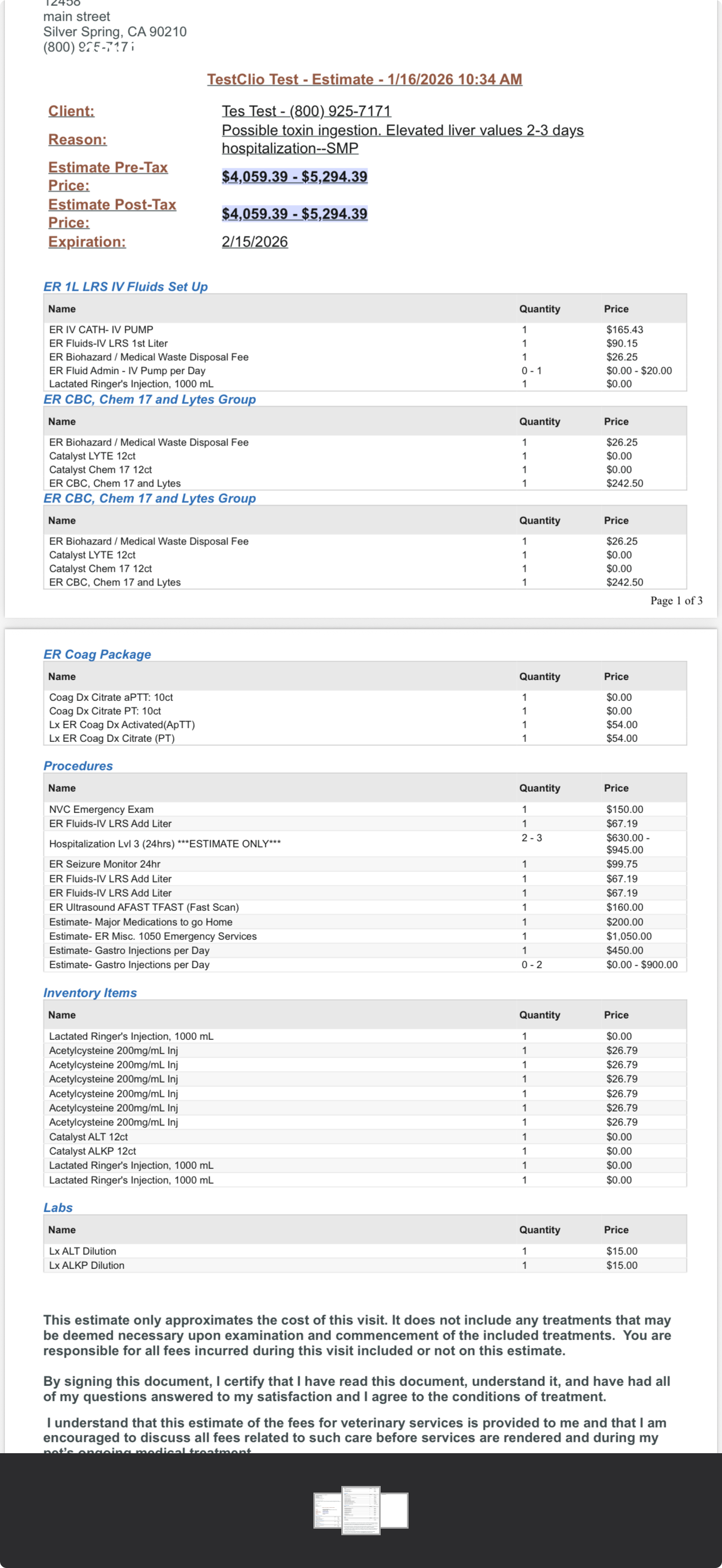
Task: Select the NVC Emergency Exam row
Action: coord(101,809)
